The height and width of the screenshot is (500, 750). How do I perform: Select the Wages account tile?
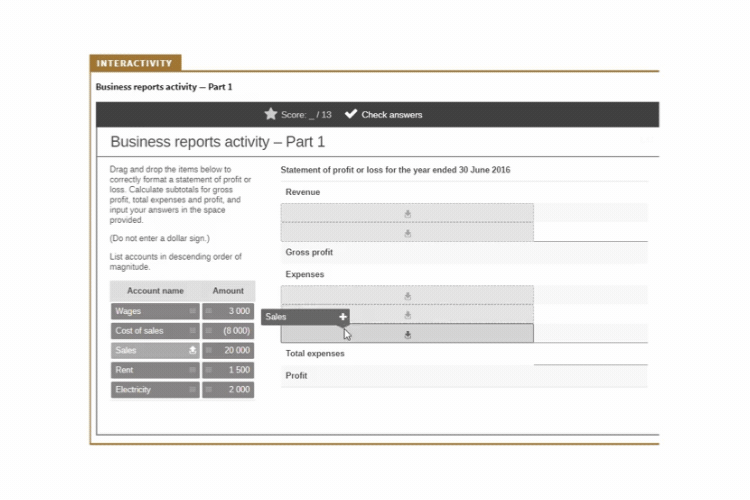point(155,311)
